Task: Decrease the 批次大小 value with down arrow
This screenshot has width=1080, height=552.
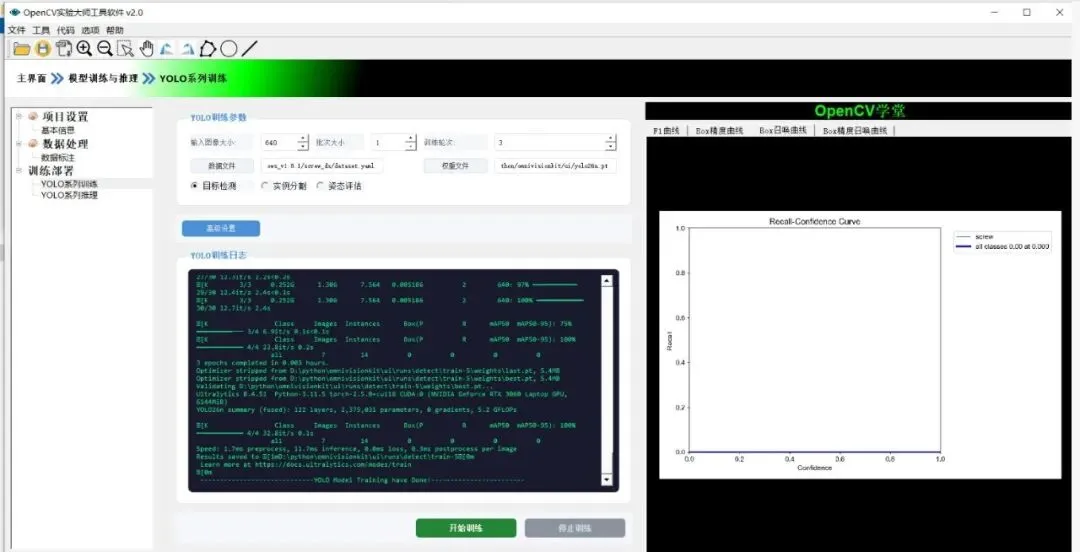Action: pos(411,147)
